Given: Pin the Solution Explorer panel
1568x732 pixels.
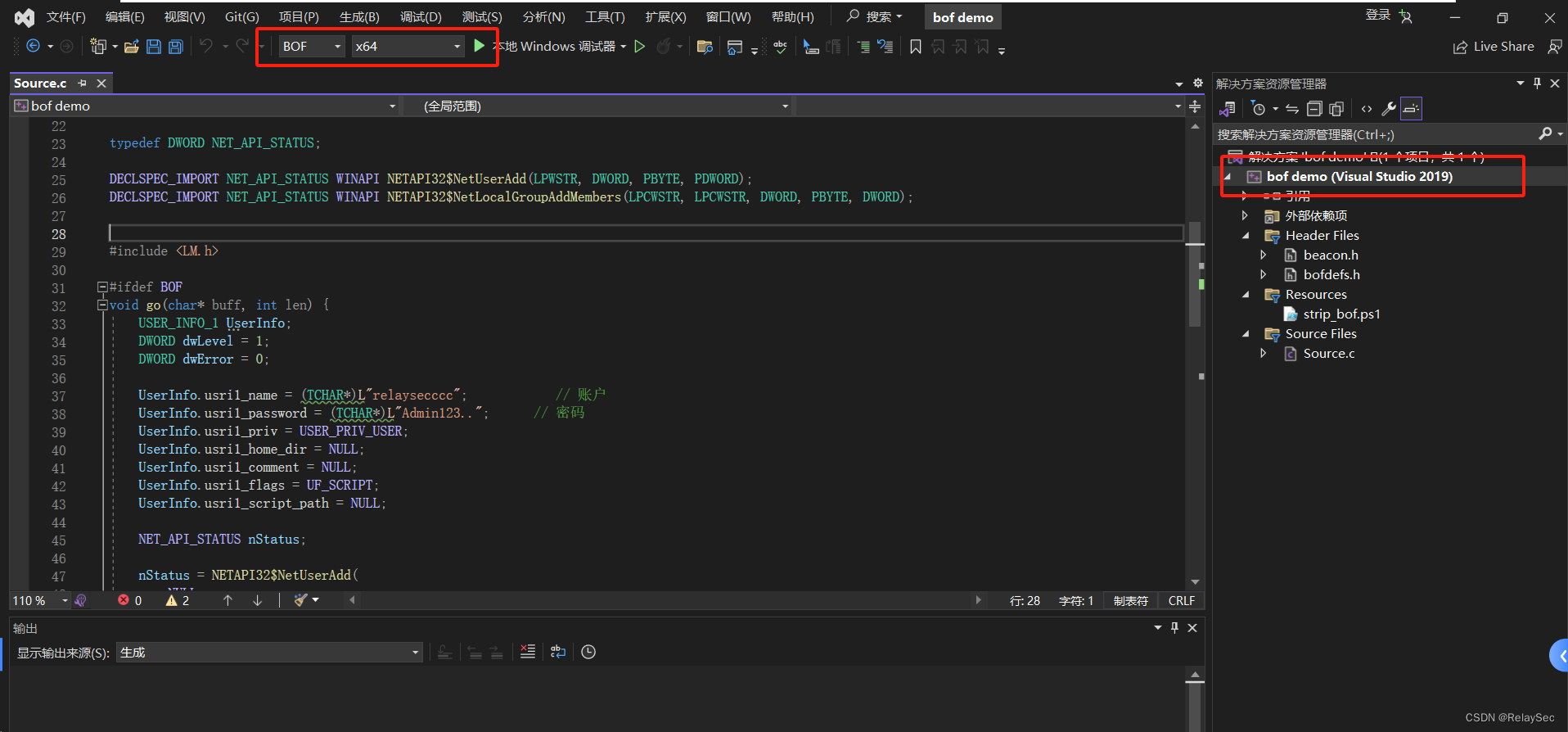Looking at the screenshot, I should point(1537,84).
